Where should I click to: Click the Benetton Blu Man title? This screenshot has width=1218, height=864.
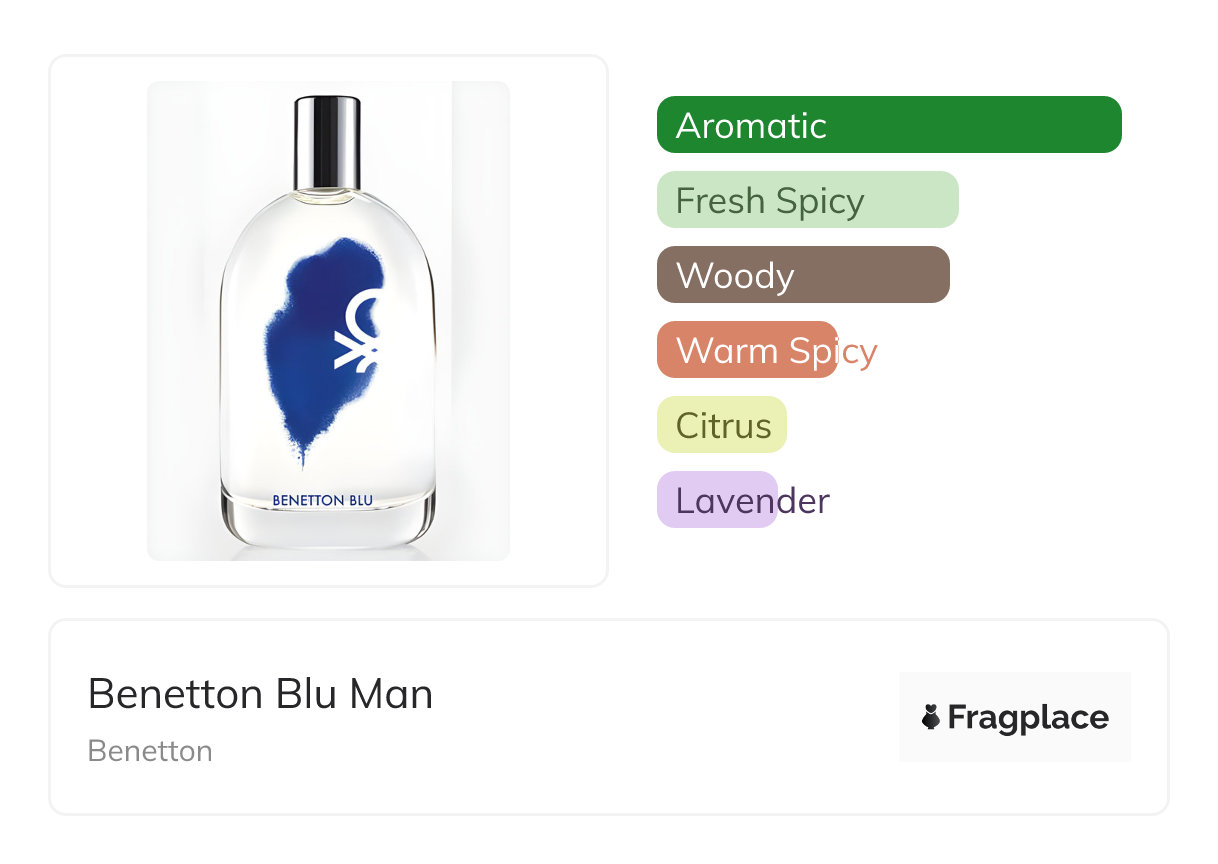(260, 693)
